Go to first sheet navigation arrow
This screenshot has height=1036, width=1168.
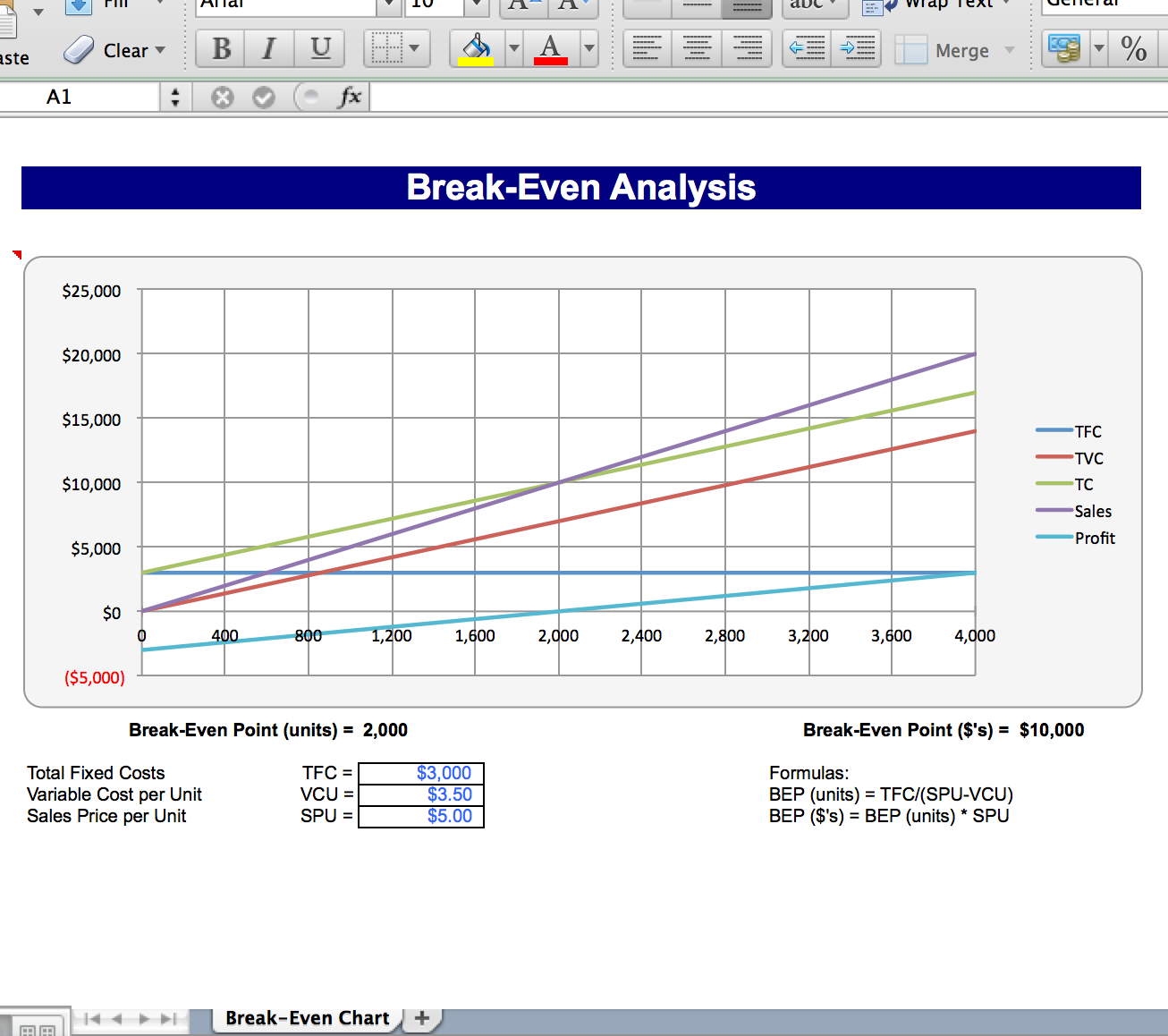tap(91, 1018)
